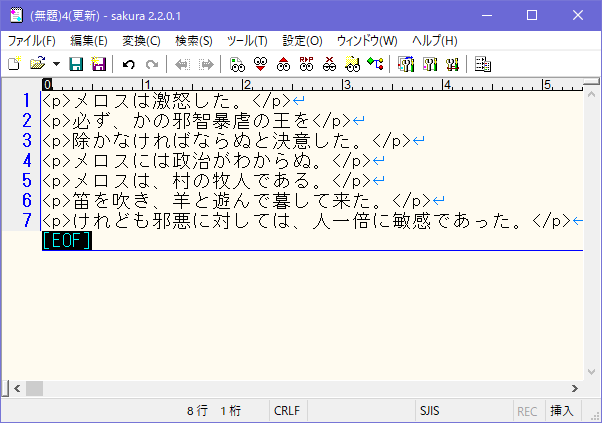Click line number 2 in the gutter
This screenshot has height=423, width=602.
(26, 121)
